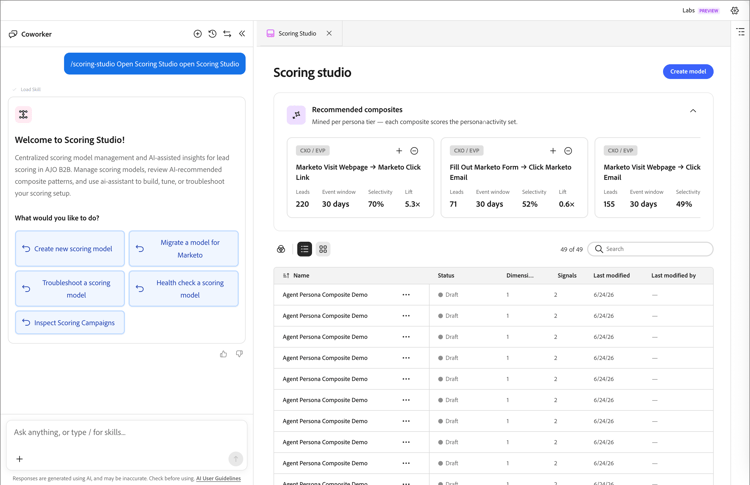Open more options for eighth Agent Persona Composite Demo row

[406, 442]
